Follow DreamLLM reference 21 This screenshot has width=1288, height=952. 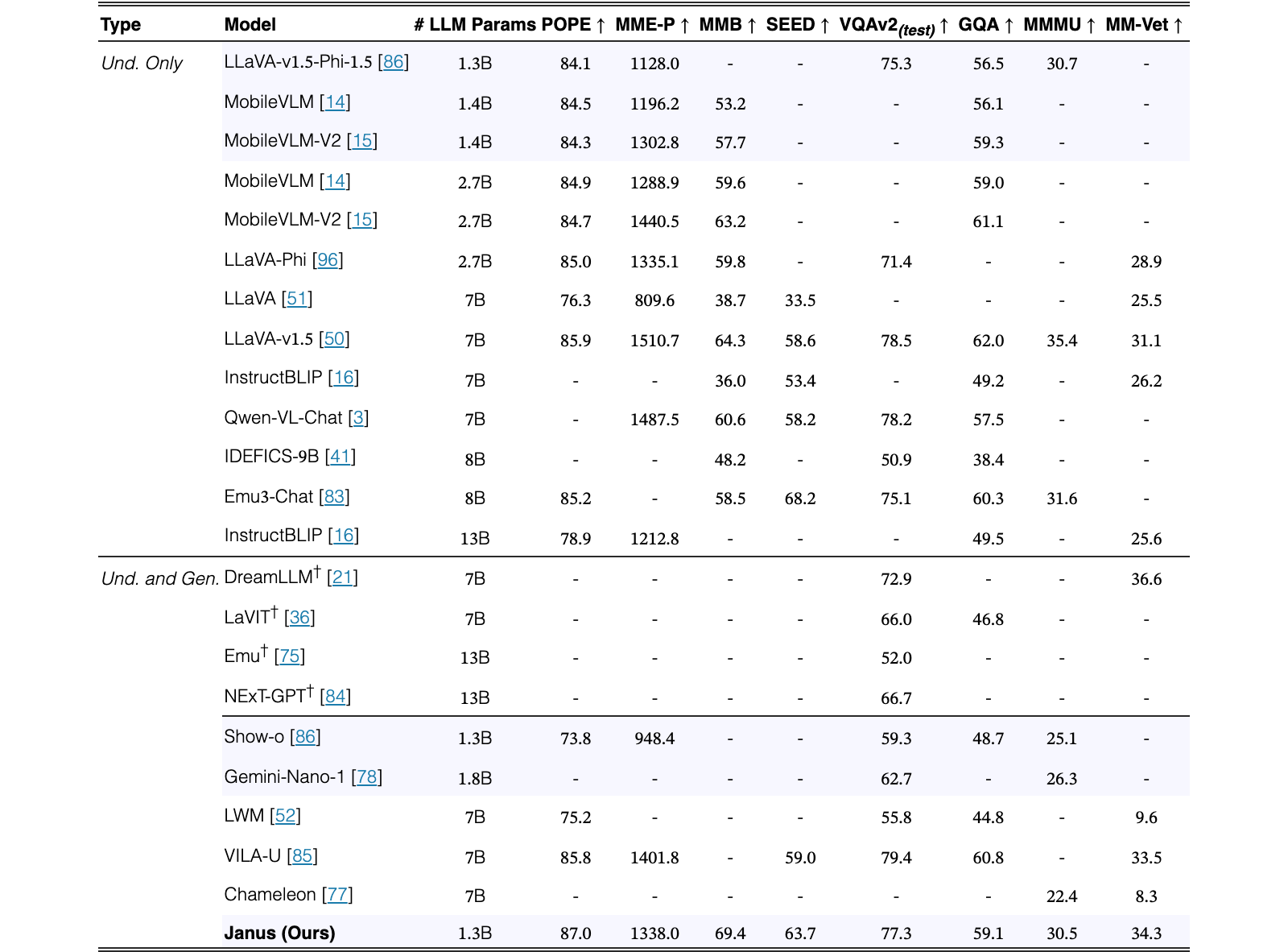[342, 577]
